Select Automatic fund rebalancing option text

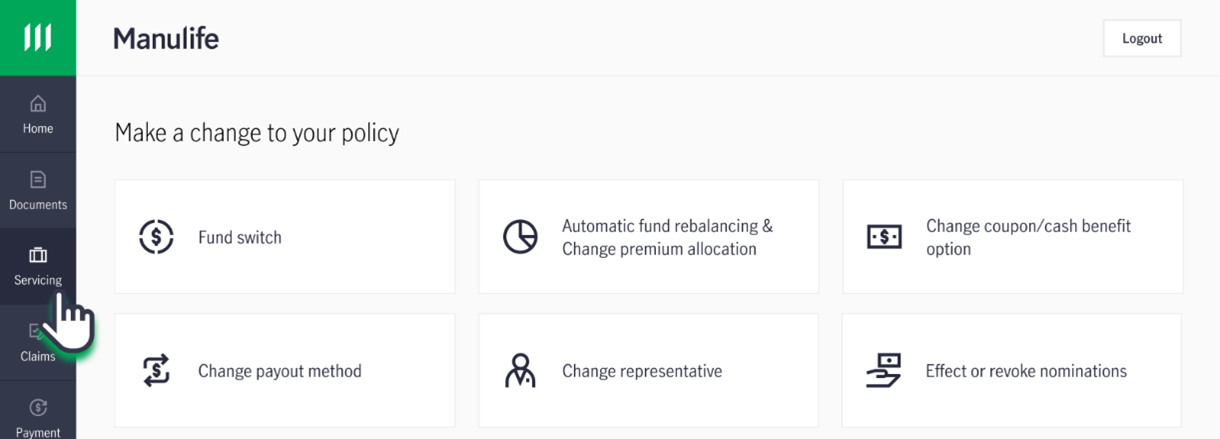667,237
